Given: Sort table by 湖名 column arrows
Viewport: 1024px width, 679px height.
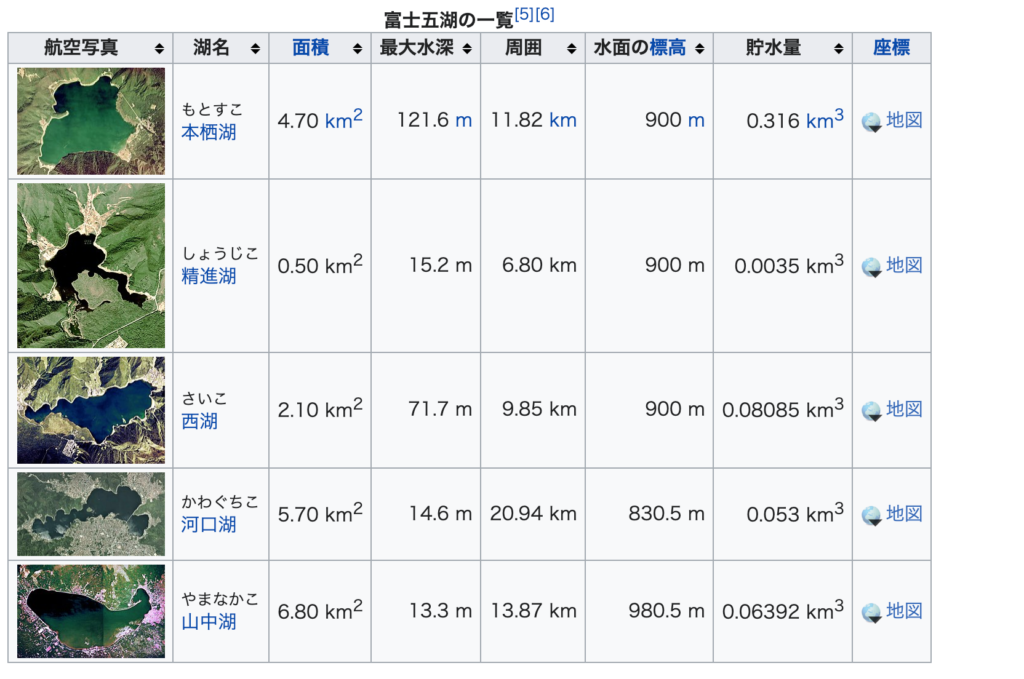Looking at the screenshot, I should (x=255, y=48).
